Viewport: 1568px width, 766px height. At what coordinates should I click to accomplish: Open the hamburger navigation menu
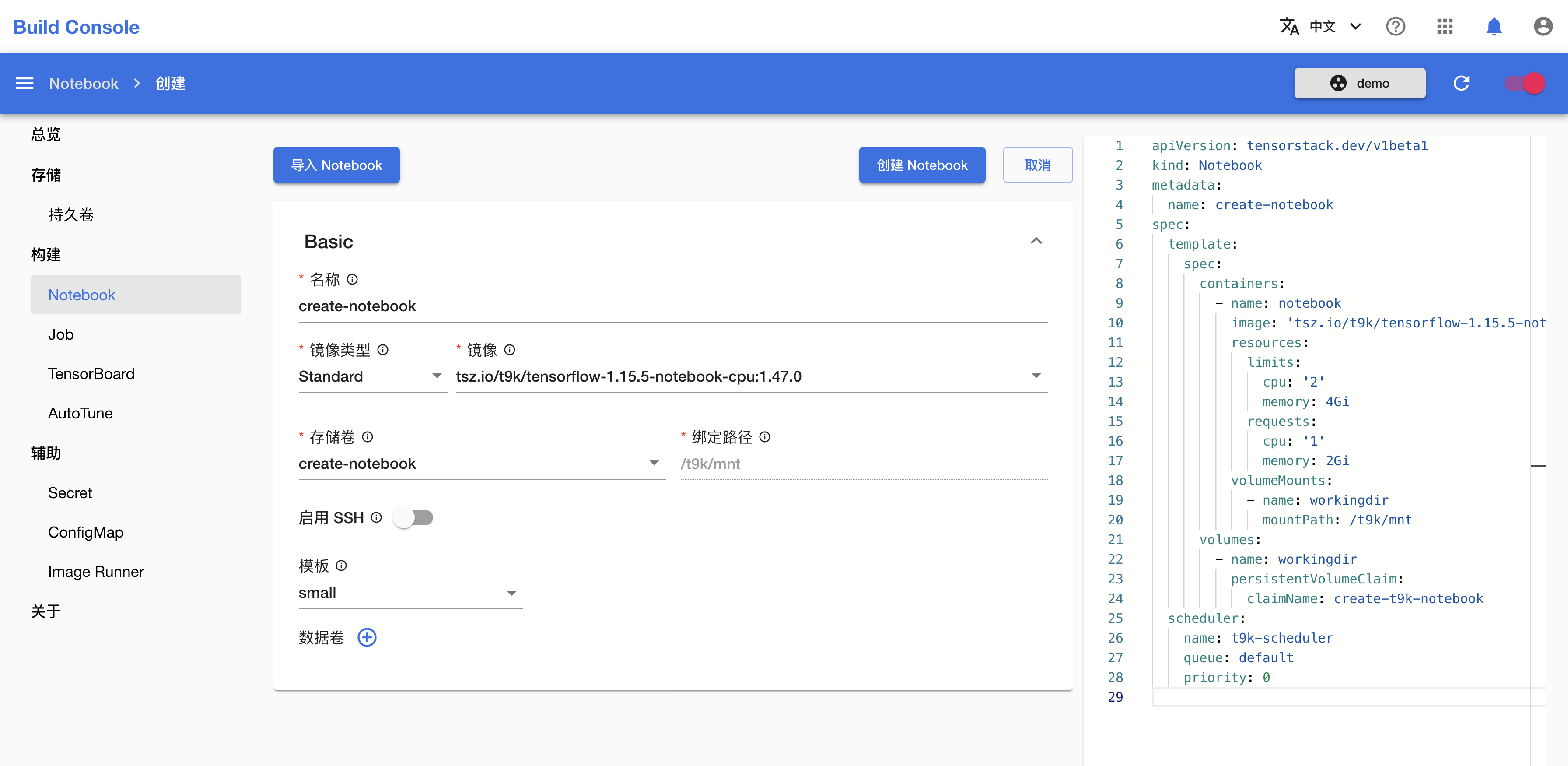tap(24, 84)
